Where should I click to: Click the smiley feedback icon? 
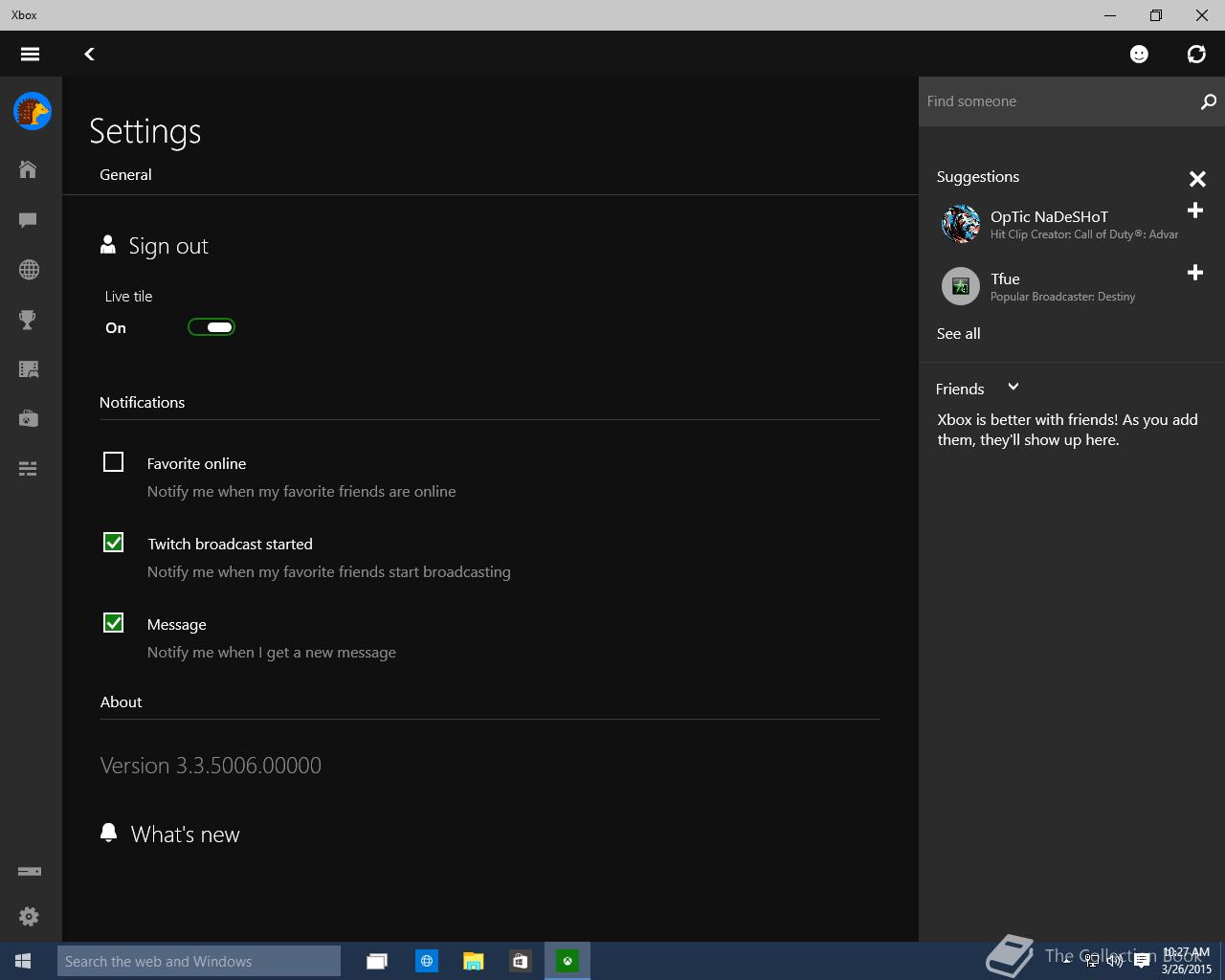[1139, 55]
